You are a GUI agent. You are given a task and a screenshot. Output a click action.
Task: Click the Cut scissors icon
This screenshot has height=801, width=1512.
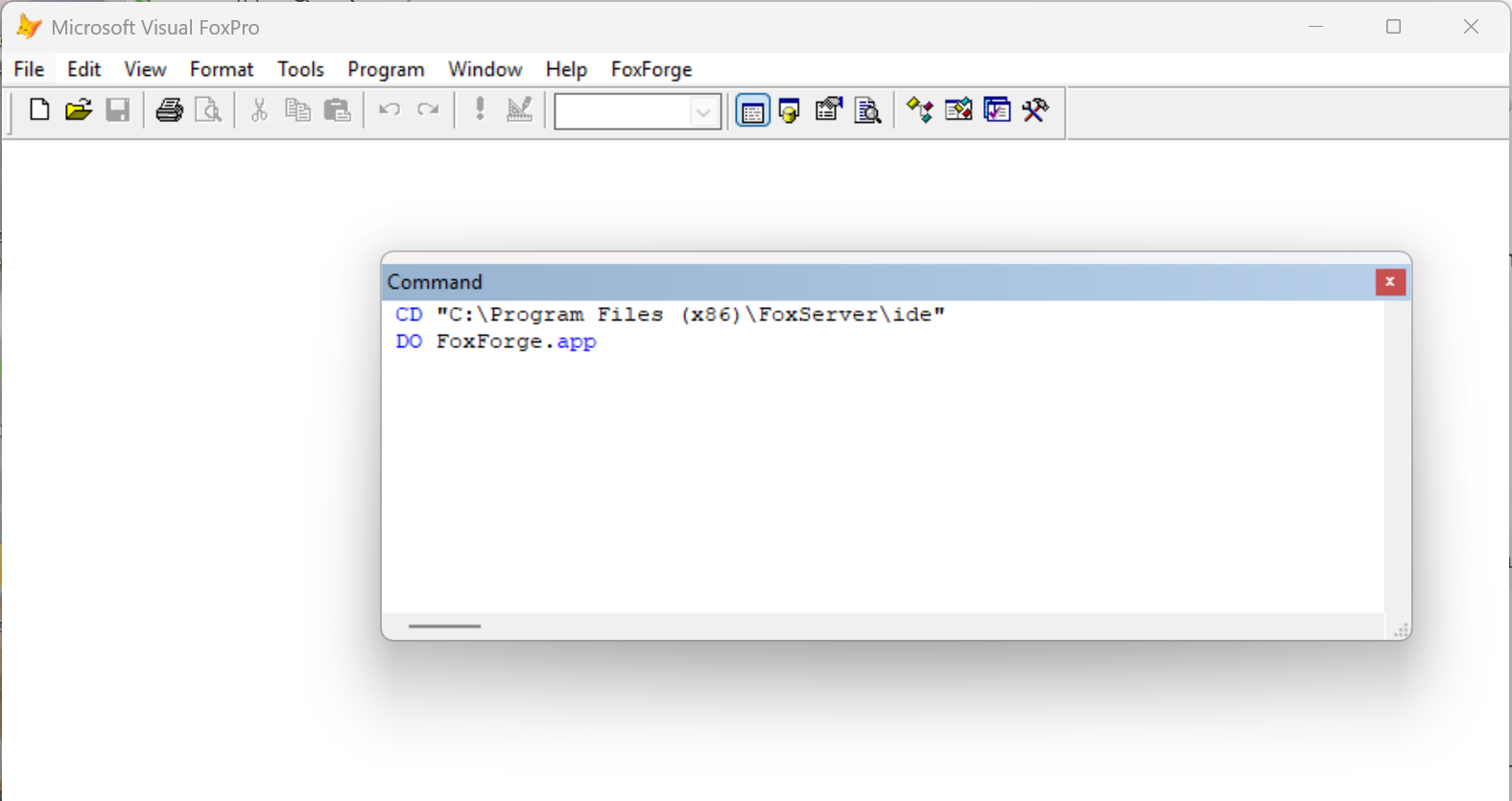point(259,110)
